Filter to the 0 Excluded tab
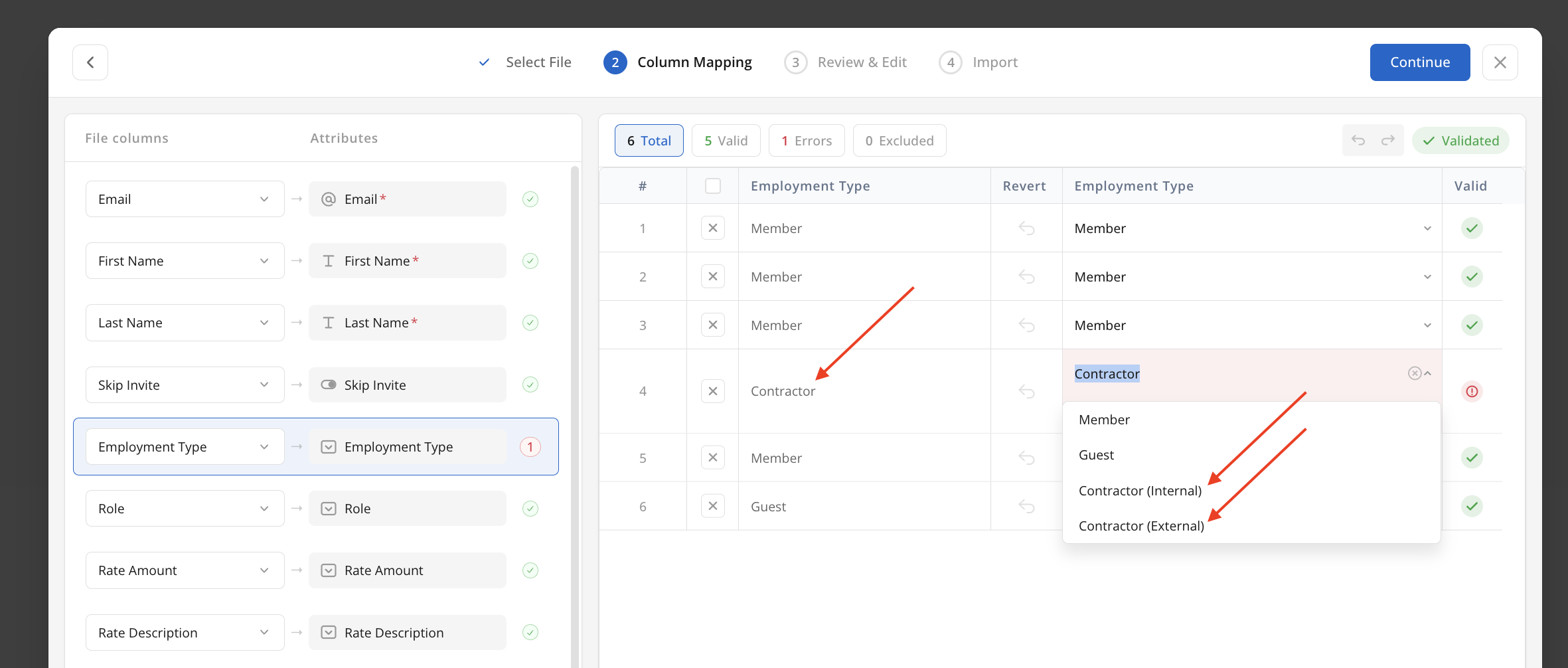Image resolution: width=1568 pixels, height=668 pixels. (900, 141)
